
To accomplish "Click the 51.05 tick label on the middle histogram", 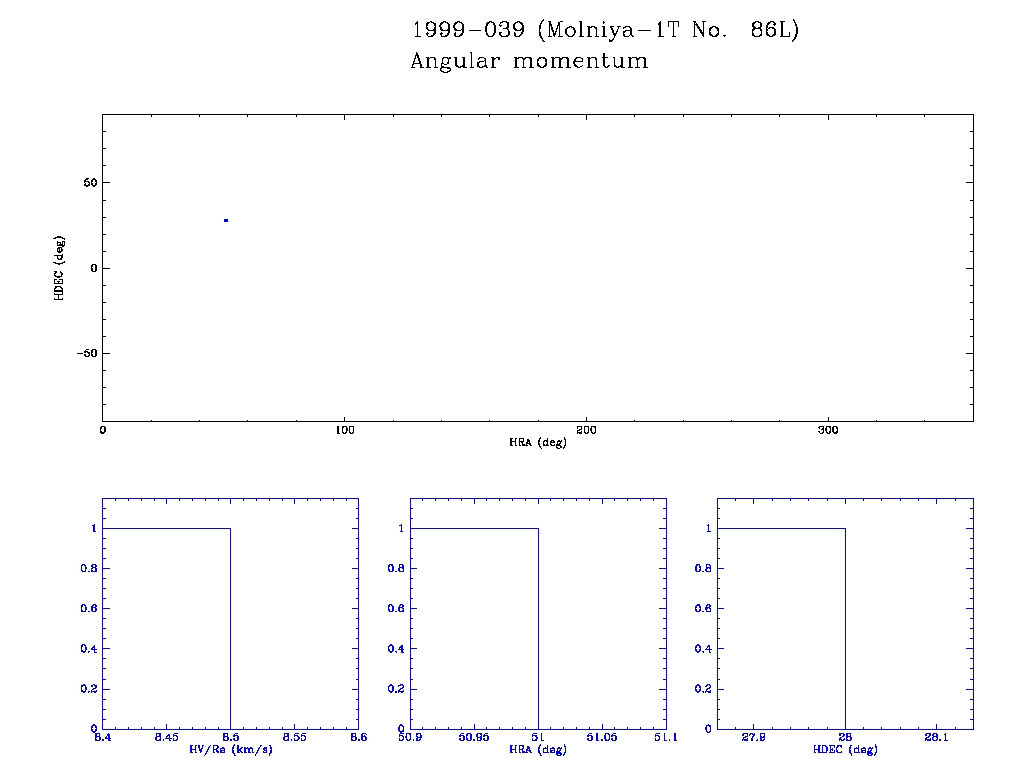I will [x=602, y=737].
